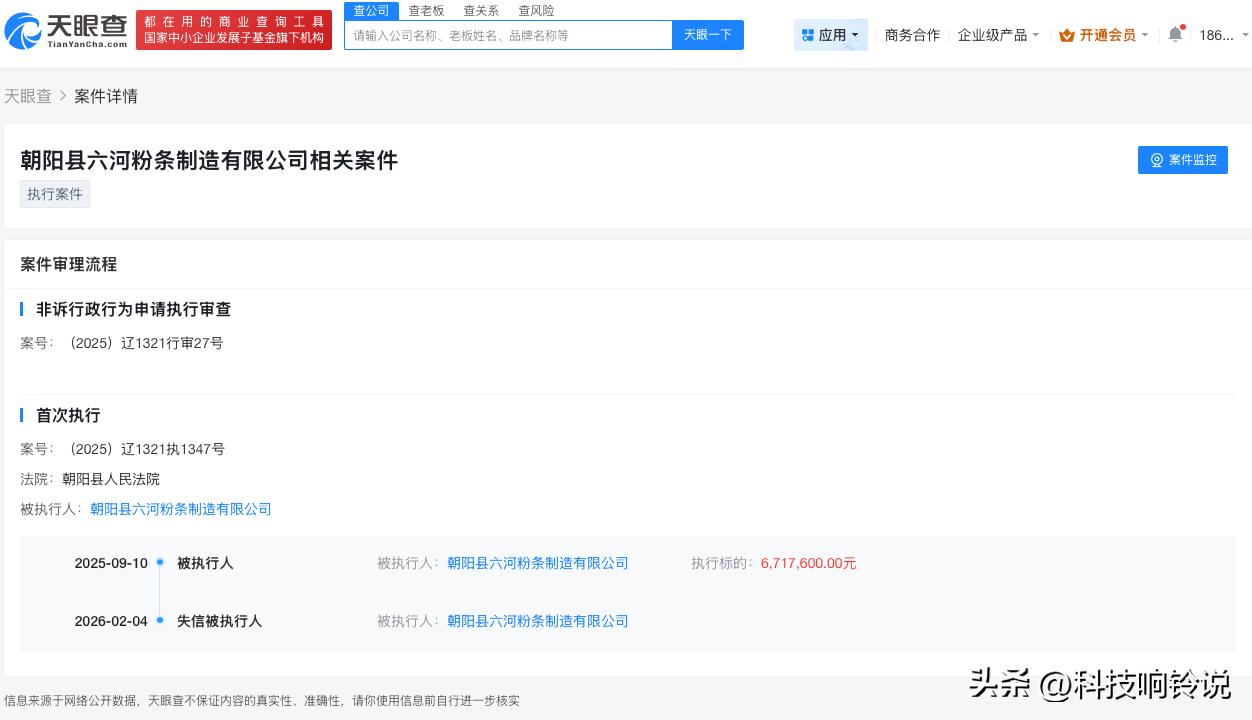Open the notification bell
Image resolution: width=1252 pixels, height=720 pixels.
click(x=1176, y=33)
